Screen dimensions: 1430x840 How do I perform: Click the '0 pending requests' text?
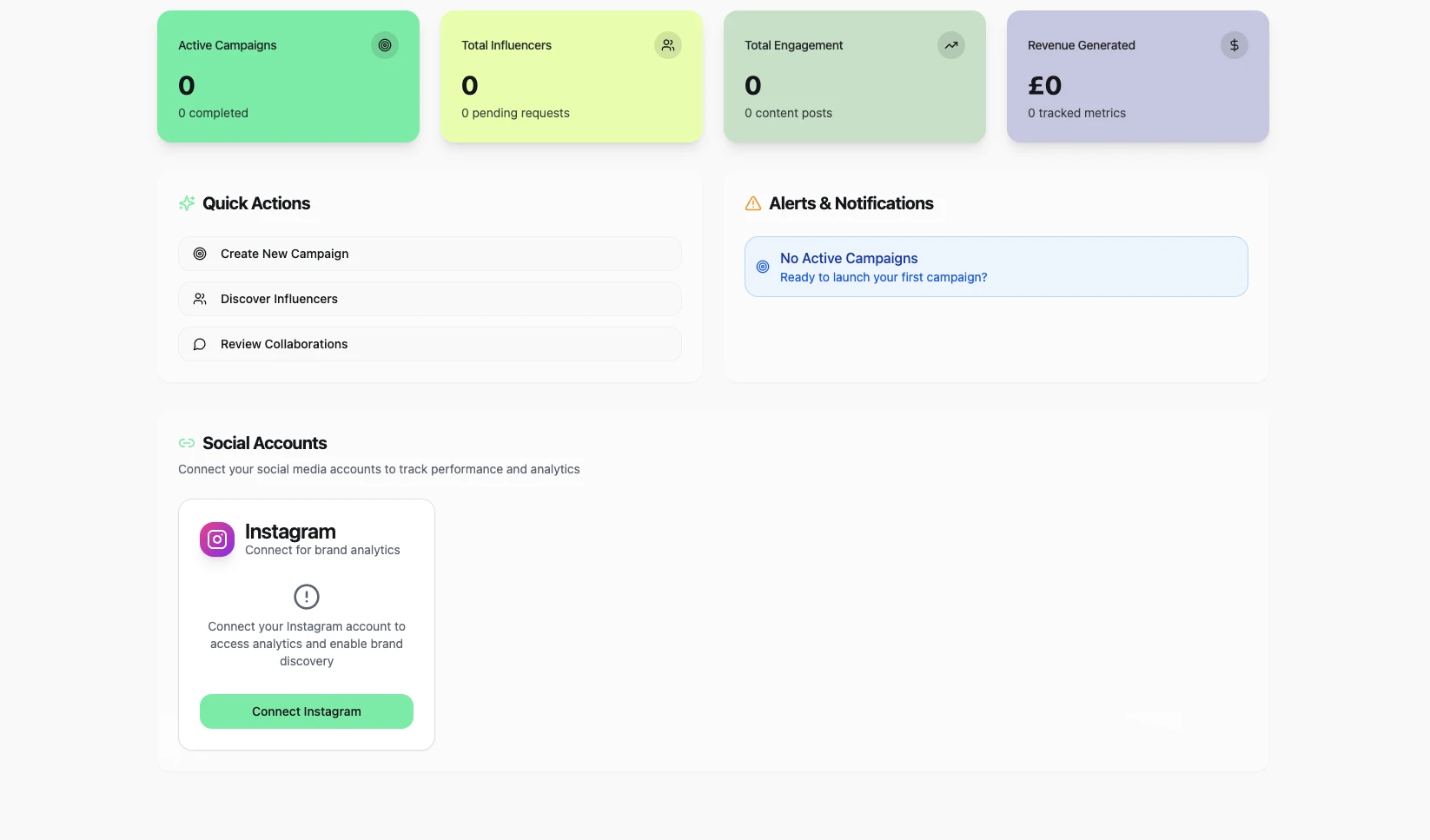515,113
